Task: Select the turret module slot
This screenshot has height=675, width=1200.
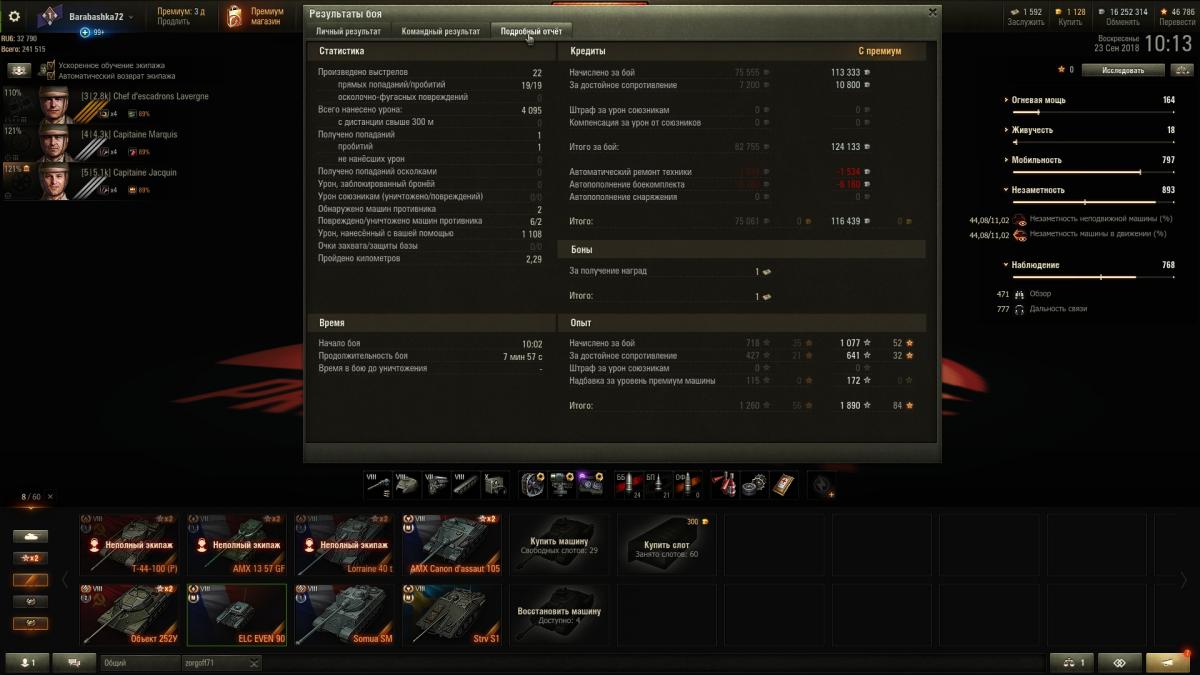Action: (x=406, y=485)
